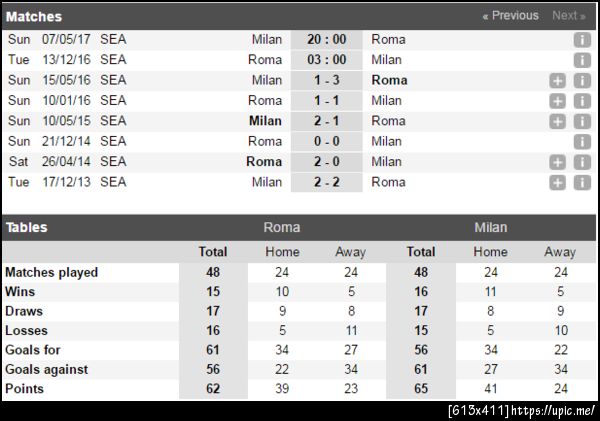Viewport: 600px width, 421px height.
Task: Show info for the 17/12/13 match
Action: 582,182
